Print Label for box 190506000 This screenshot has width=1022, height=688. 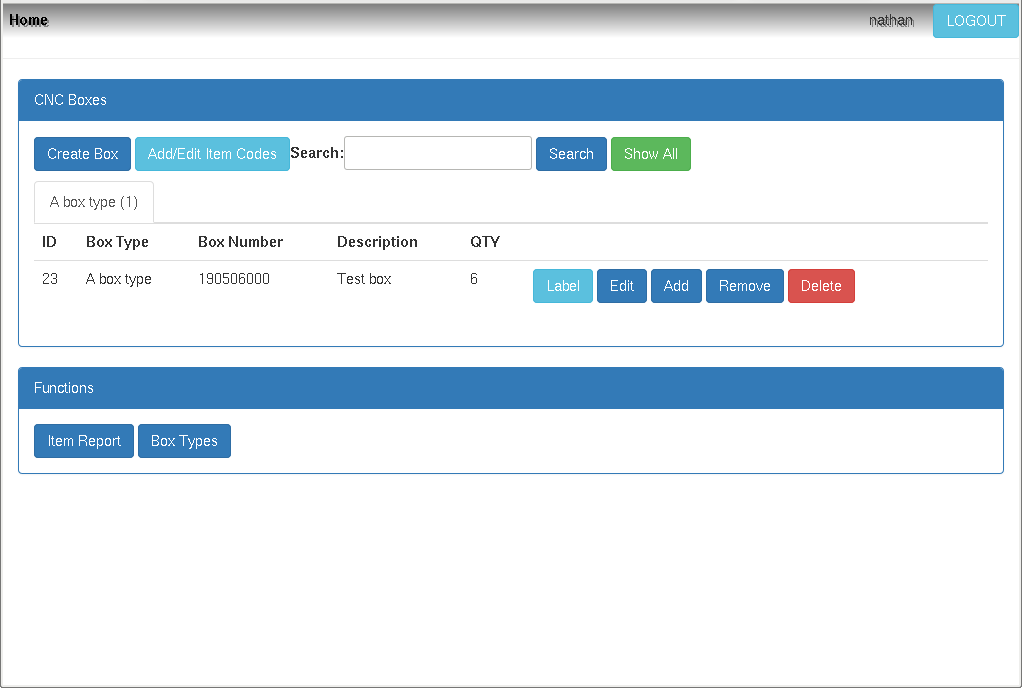[563, 286]
